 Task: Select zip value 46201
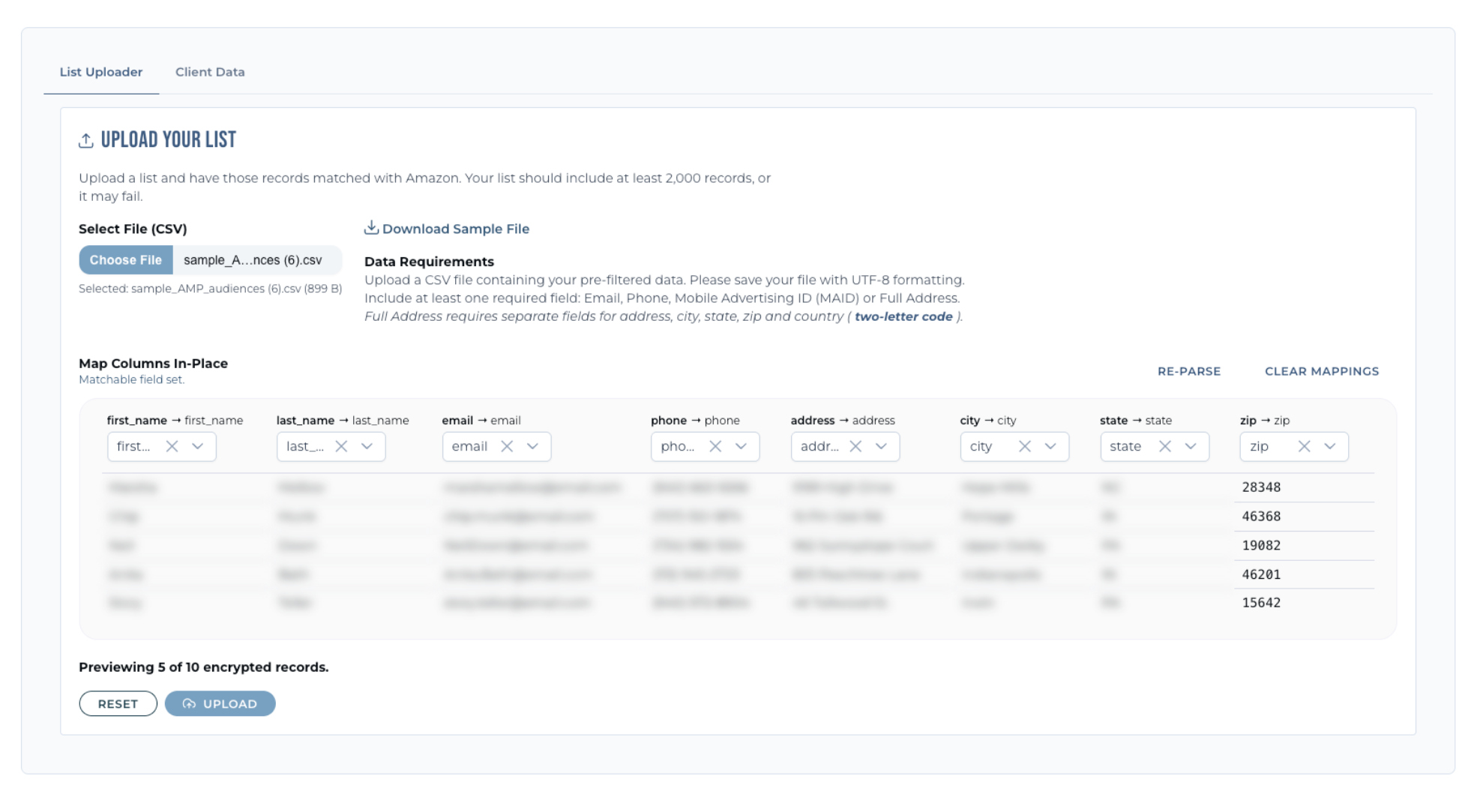click(1261, 575)
